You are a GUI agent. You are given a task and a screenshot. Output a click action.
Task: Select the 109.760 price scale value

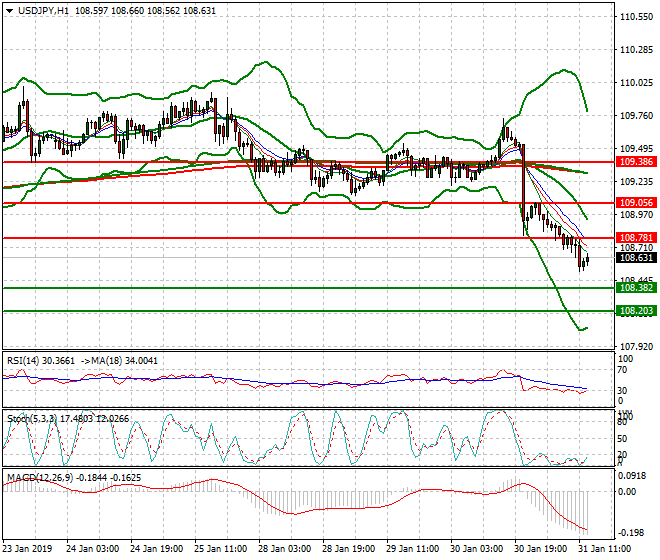pyautogui.click(x=636, y=116)
